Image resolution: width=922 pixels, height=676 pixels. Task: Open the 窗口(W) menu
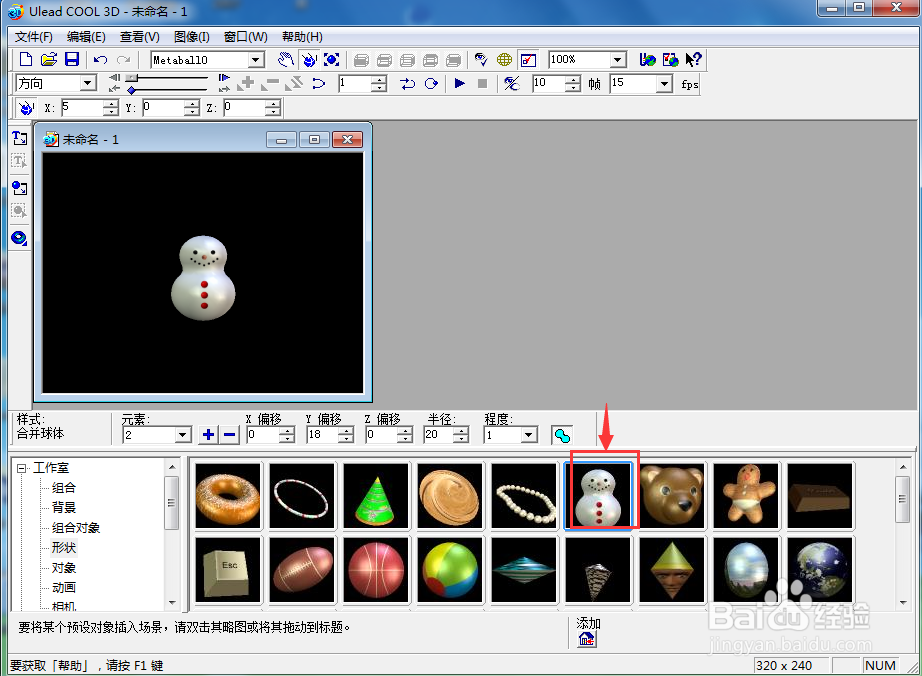point(246,37)
